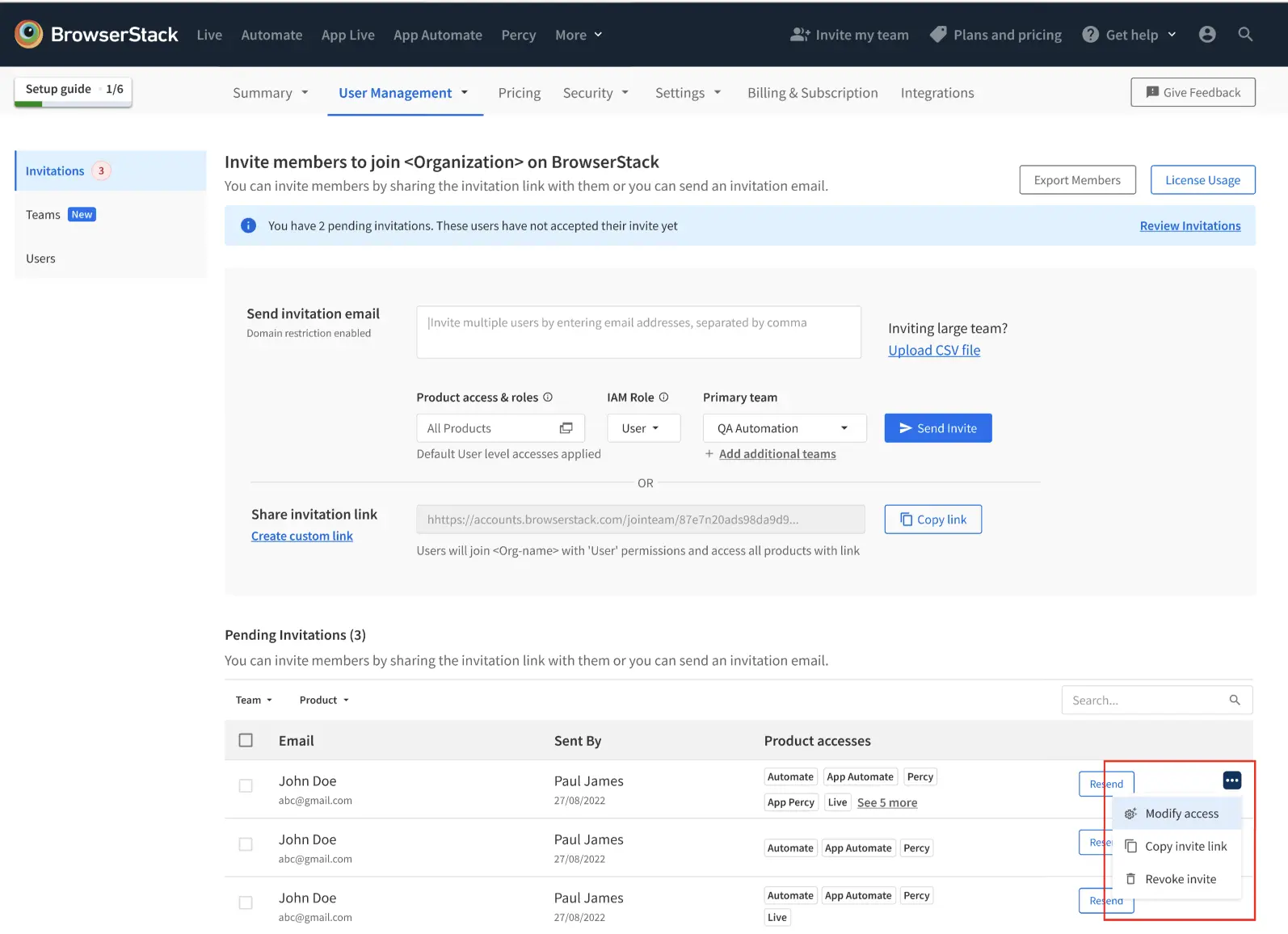The height and width of the screenshot is (934, 1288).
Task: Open the QA Automation primary team dropdown
Action: pyautogui.click(x=784, y=428)
